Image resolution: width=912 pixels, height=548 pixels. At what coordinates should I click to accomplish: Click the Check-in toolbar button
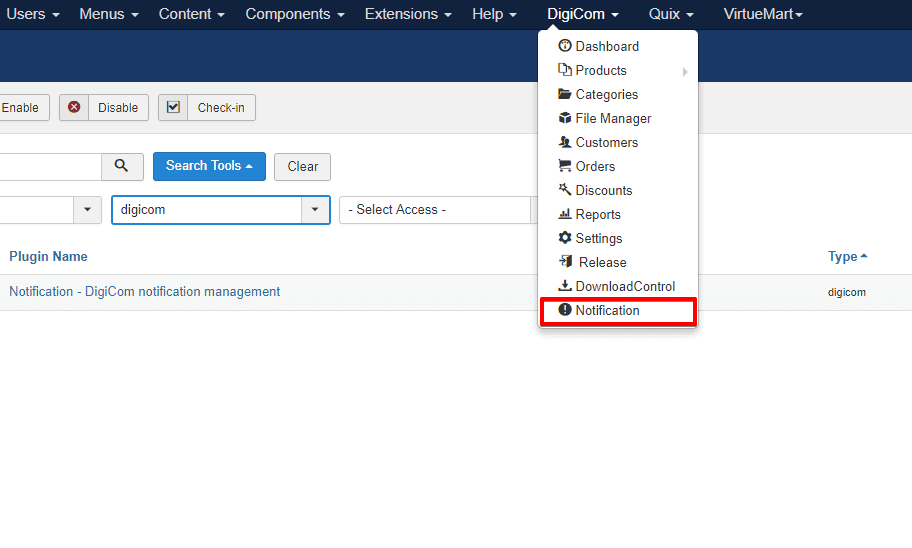click(207, 108)
